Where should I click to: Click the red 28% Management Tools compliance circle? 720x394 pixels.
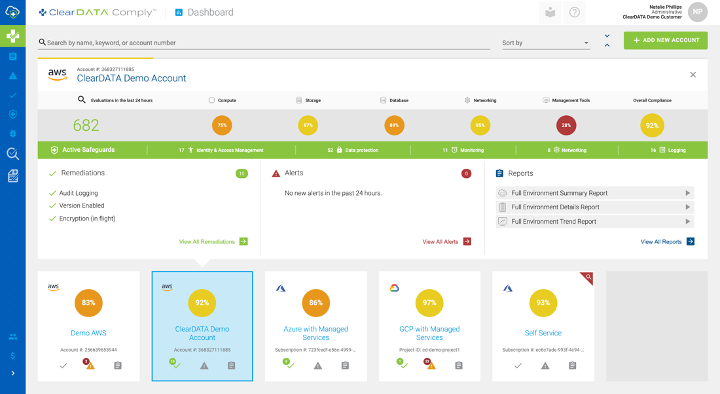(x=566, y=125)
